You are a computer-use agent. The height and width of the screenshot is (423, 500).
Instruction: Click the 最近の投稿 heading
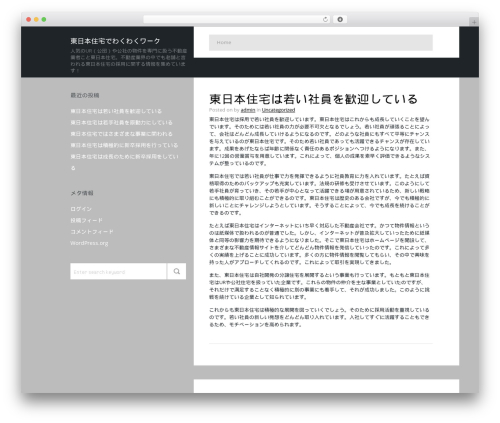click(85, 95)
